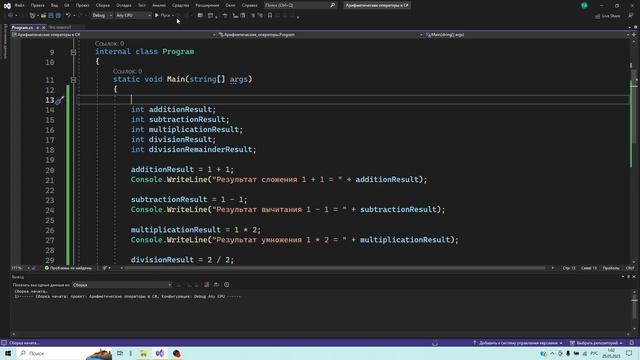Screen dimensions: 640x360
Task: Start debugging with the green Пуск button
Action: point(162,15)
